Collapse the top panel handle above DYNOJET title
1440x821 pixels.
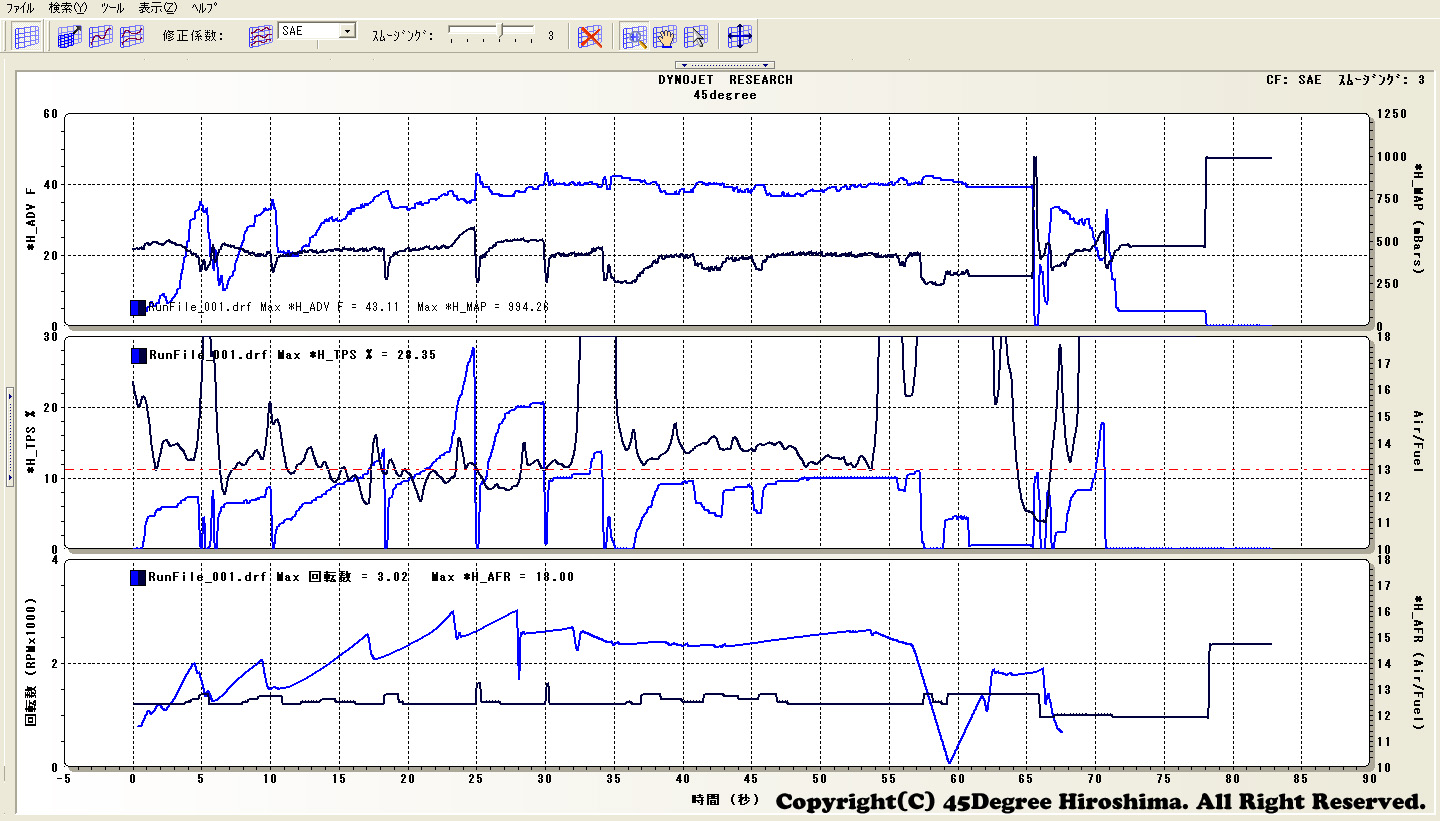click(725, 65)
